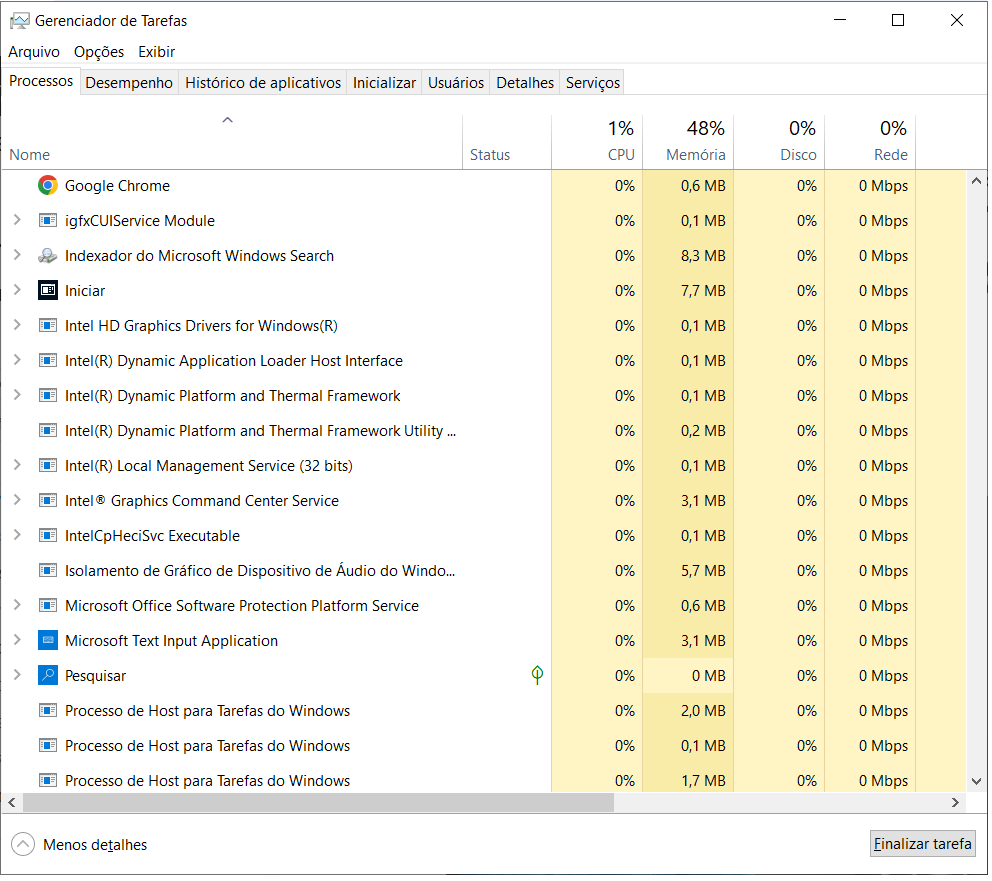Switch to Histórico de aplicativos tab
The width and height of the screenshot is (992, 881).
[263, 83]
